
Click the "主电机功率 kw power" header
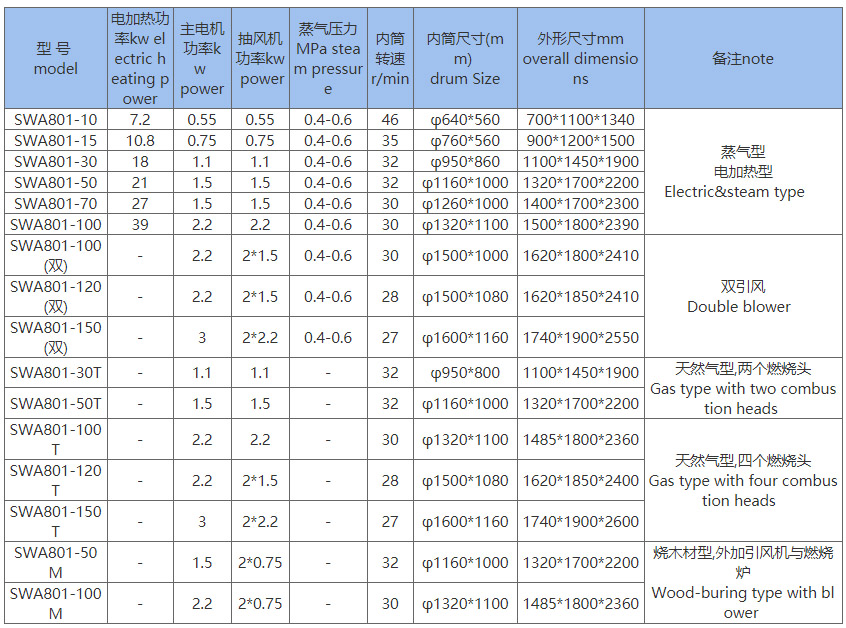coord(202,59)
